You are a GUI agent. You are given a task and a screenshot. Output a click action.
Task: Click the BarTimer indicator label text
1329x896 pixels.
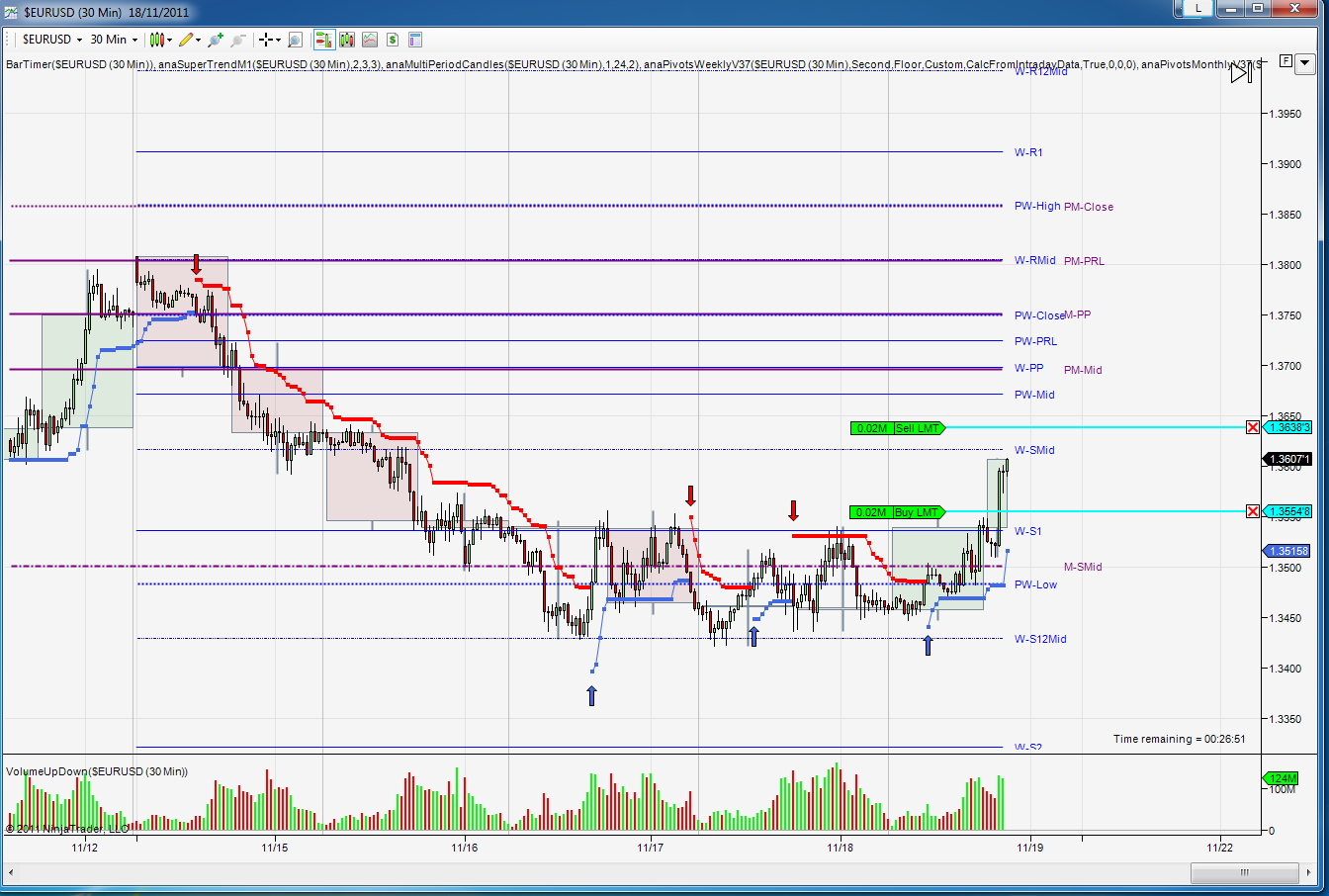[80, 64]
